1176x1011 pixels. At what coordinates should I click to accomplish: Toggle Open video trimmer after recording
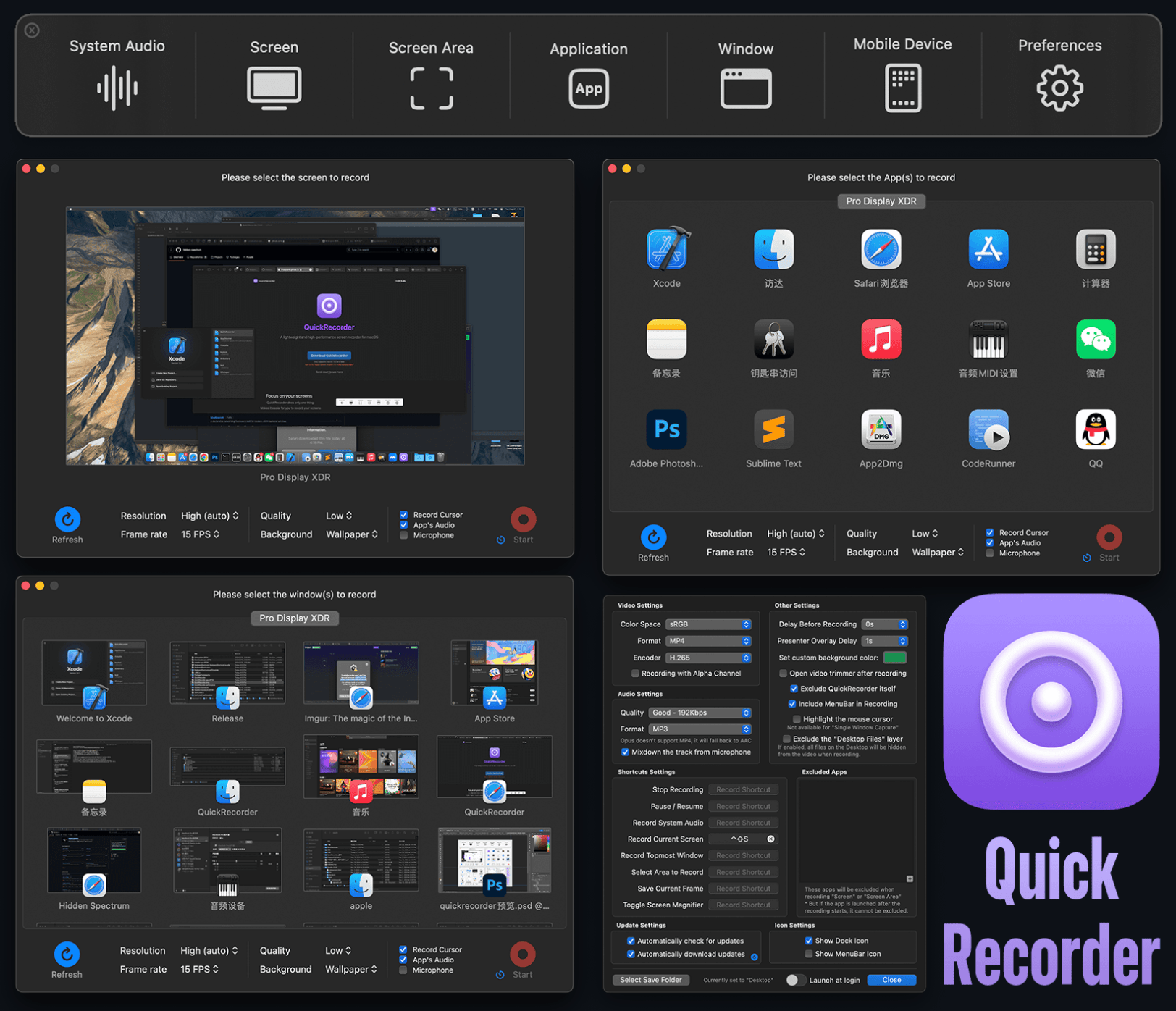pos(783,674)
